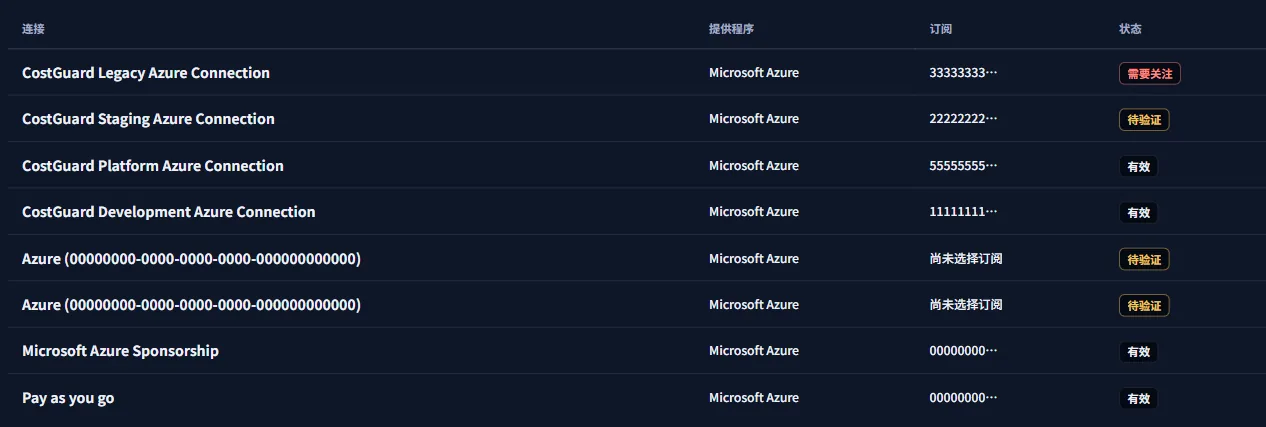Click the 需要关注 status badge

click(1150, 73)
